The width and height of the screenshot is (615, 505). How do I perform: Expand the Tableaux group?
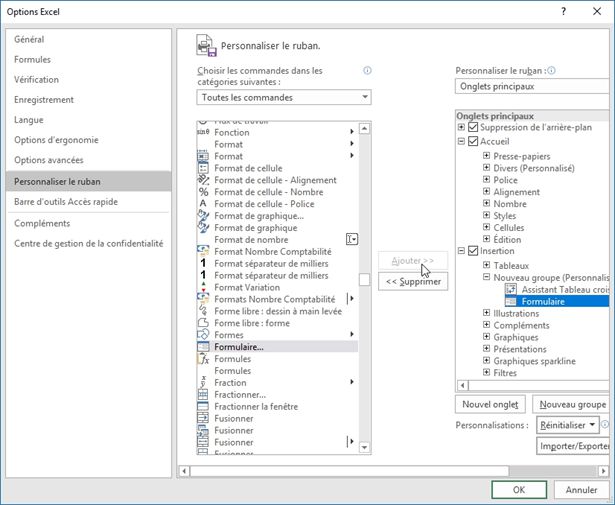pos(486,265)
